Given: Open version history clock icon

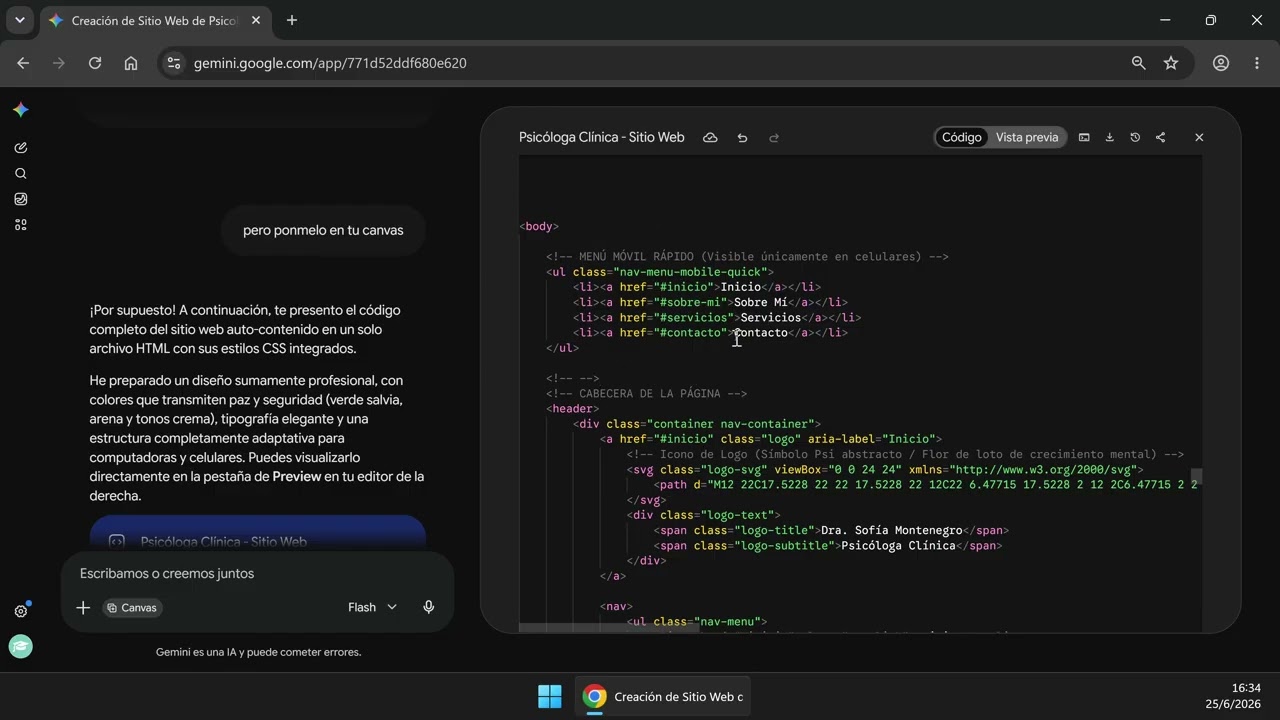Looking at the screenshot, I should 1135,138.
